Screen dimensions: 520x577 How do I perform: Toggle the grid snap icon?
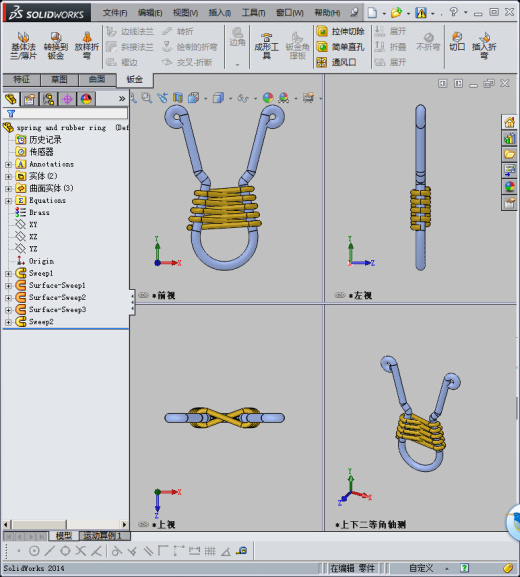(210, 551)
